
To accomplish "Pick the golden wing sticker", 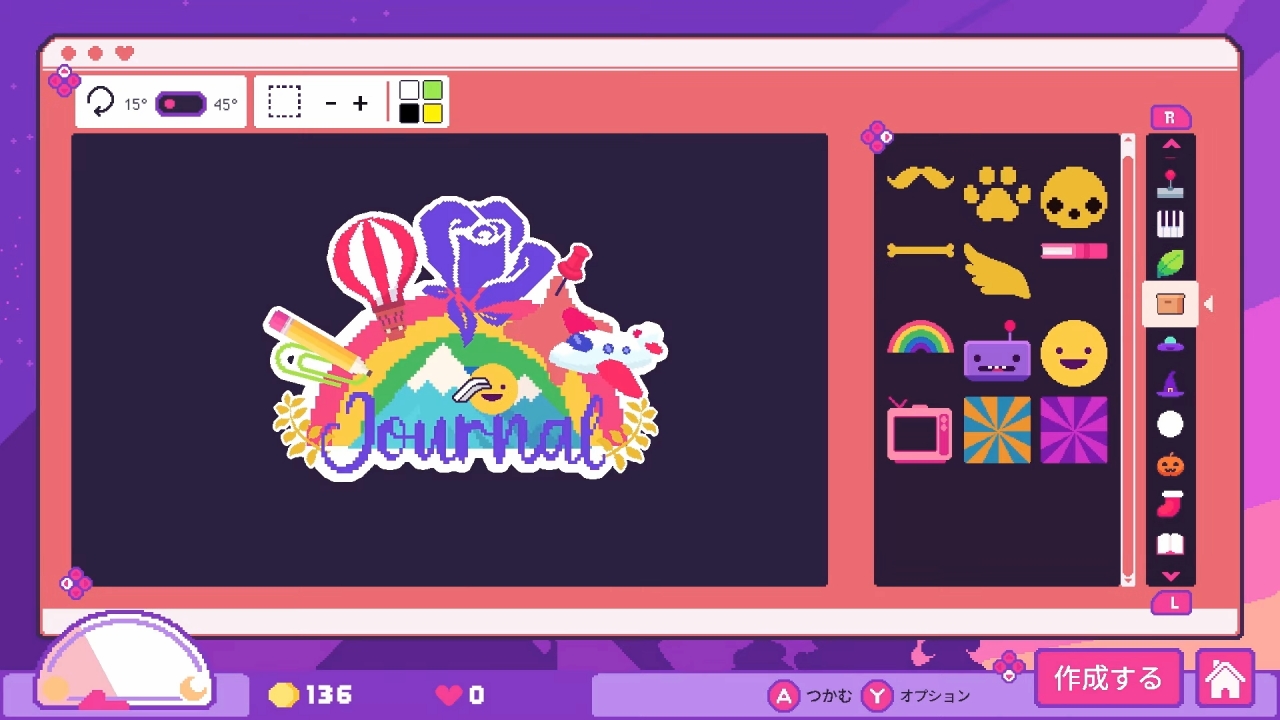I will coord(997,271).
